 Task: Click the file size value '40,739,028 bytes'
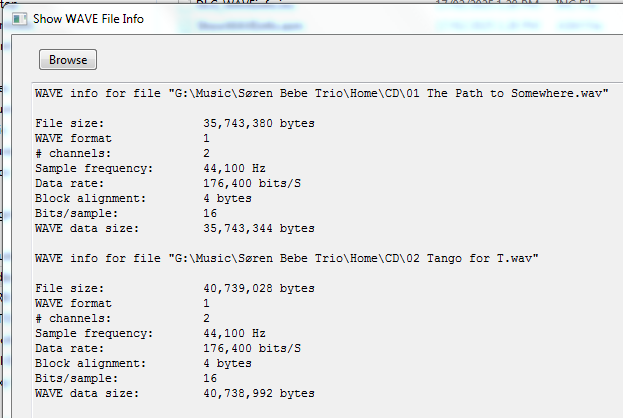pyautogui.click(x=259, y=288)
